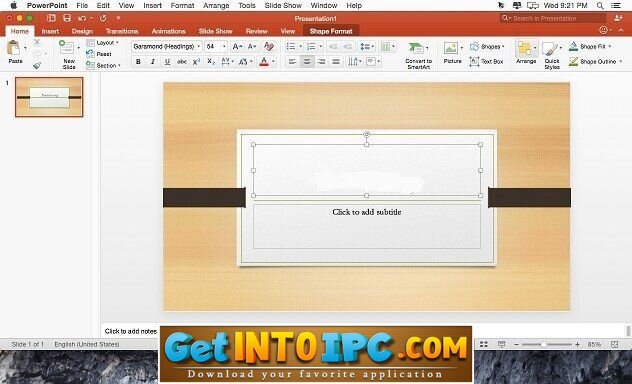Screen dimensions: 632x384
Task: Switch to the Insert tab
Action: (50, 31)
